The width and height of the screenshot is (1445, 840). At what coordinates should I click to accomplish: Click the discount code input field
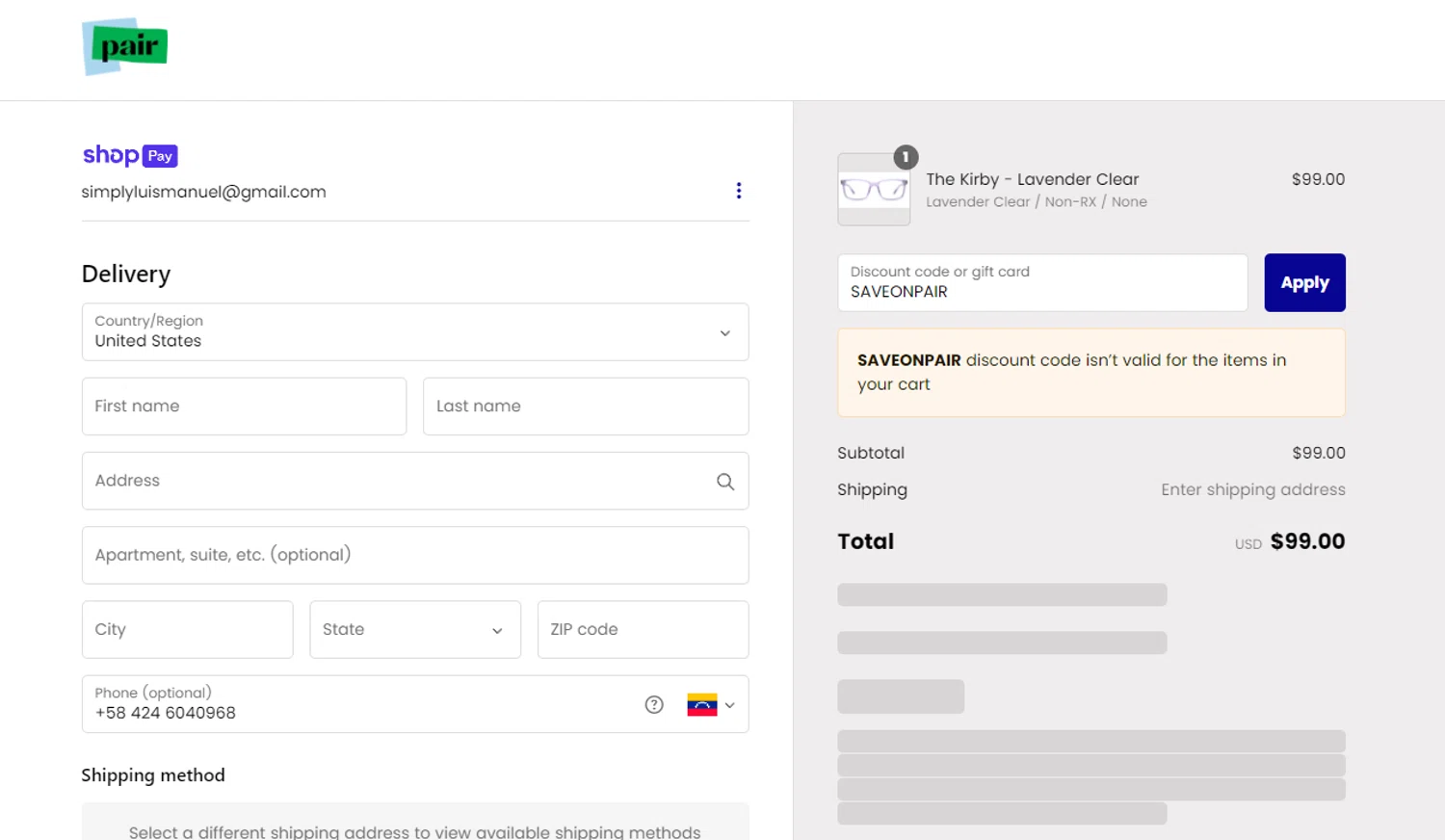tap(1042, 283)
